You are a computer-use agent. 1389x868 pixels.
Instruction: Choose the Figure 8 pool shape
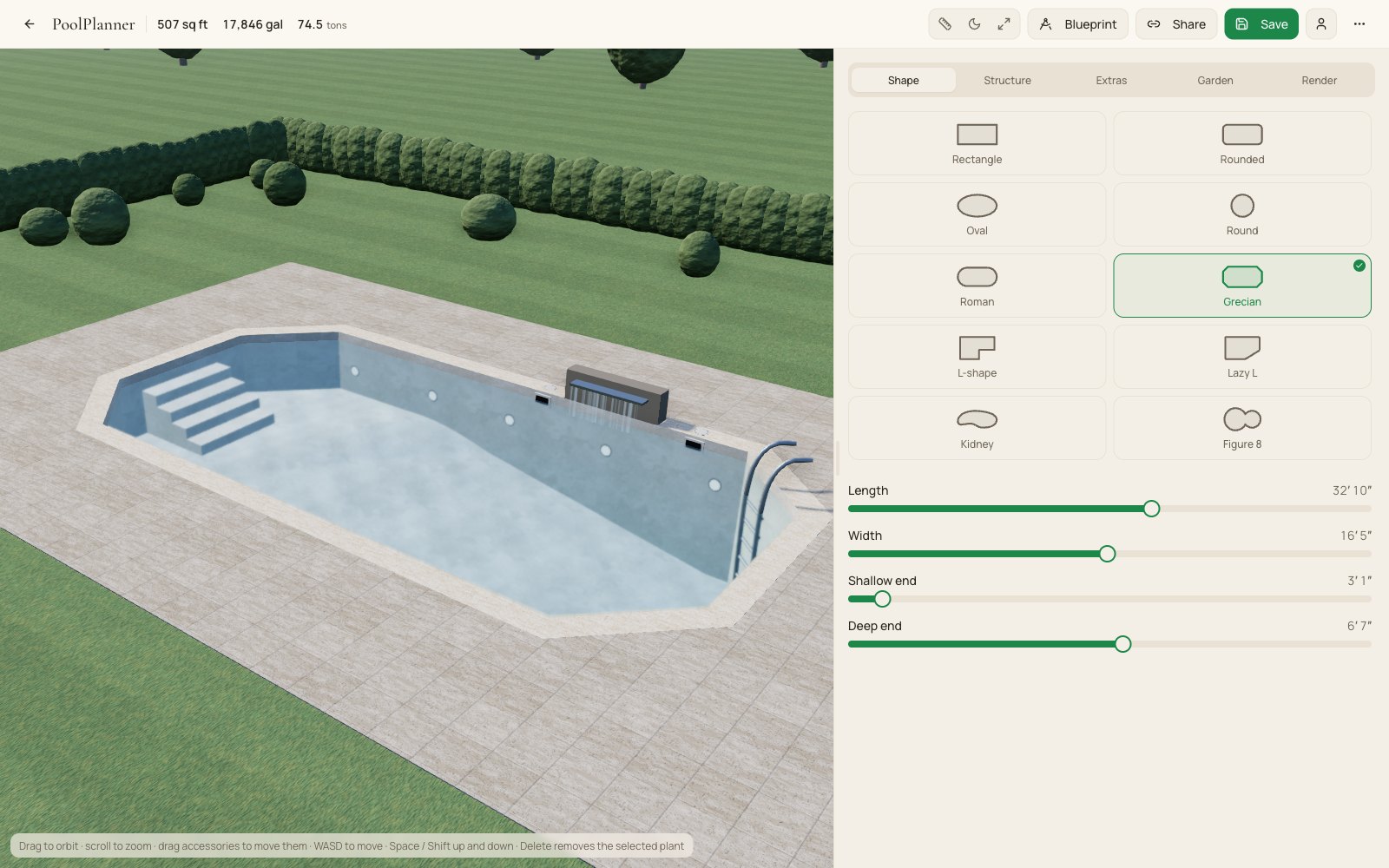pos(1242,428)
